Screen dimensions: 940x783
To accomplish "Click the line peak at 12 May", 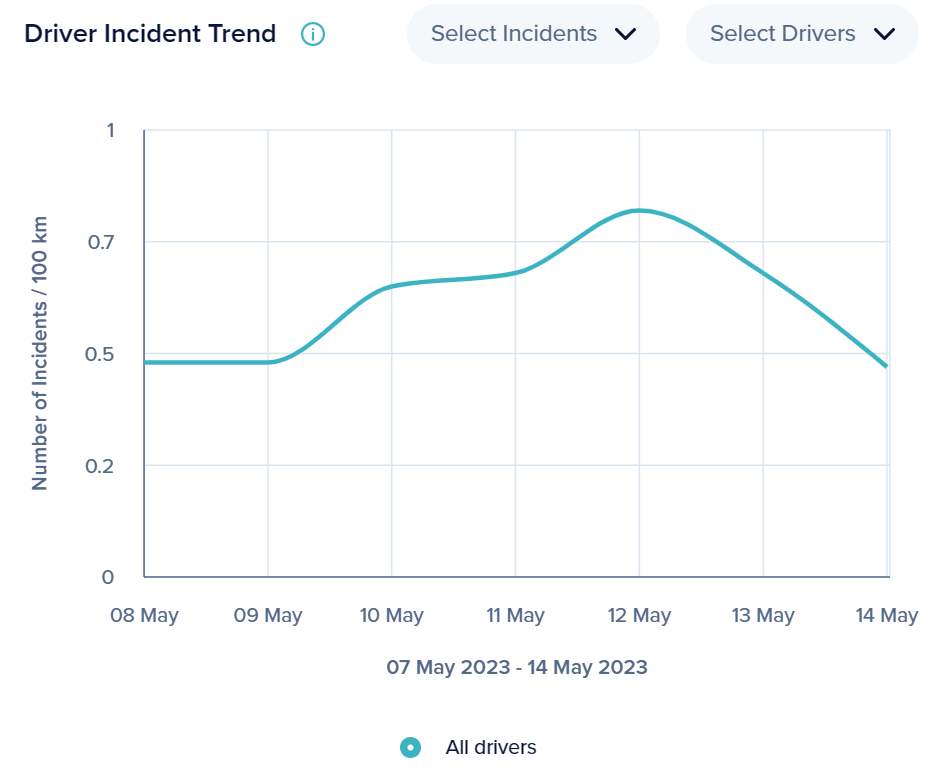I will click(x=639, y=210).
